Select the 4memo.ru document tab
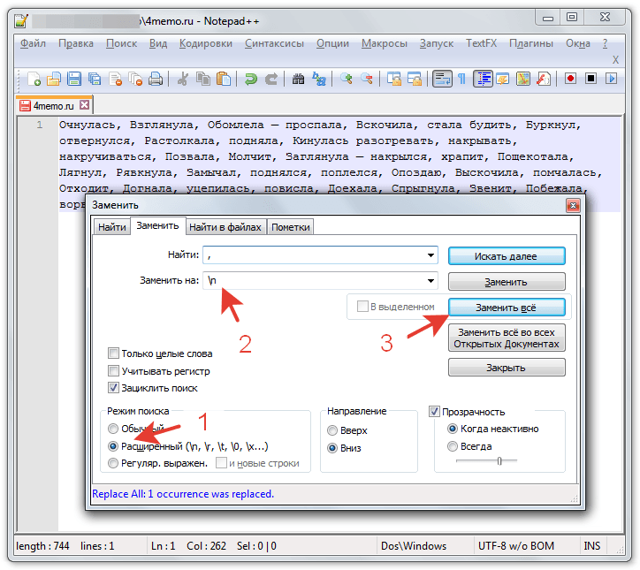 coord(54,106)
